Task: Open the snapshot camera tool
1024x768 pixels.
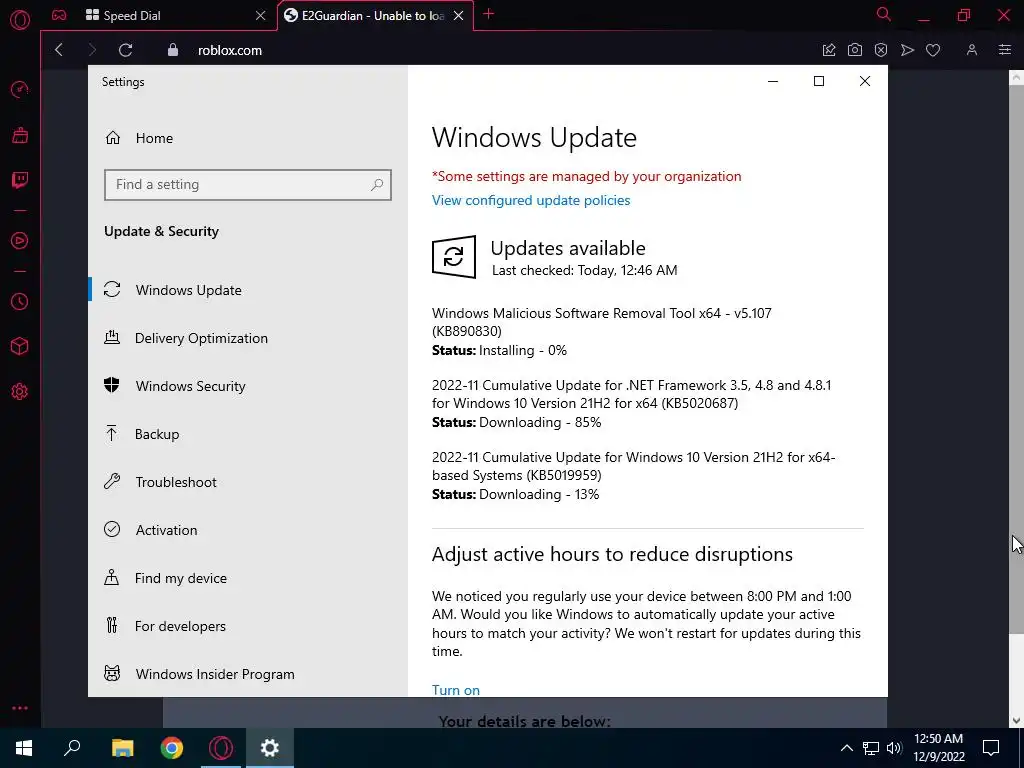Action: (854, 50)
